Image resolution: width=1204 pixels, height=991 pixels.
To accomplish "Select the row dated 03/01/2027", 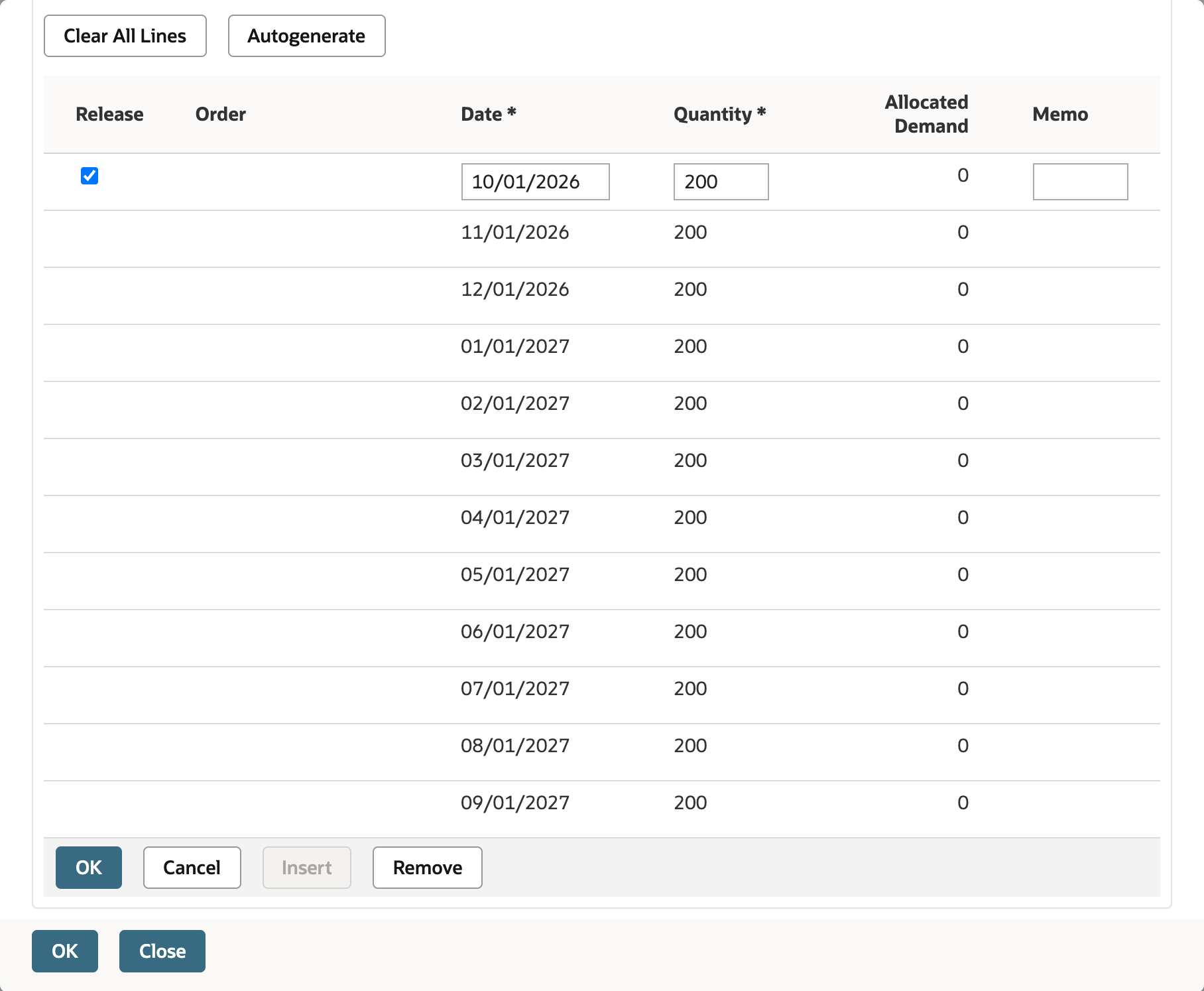I will pyautogui.click(x=602, y=467).
